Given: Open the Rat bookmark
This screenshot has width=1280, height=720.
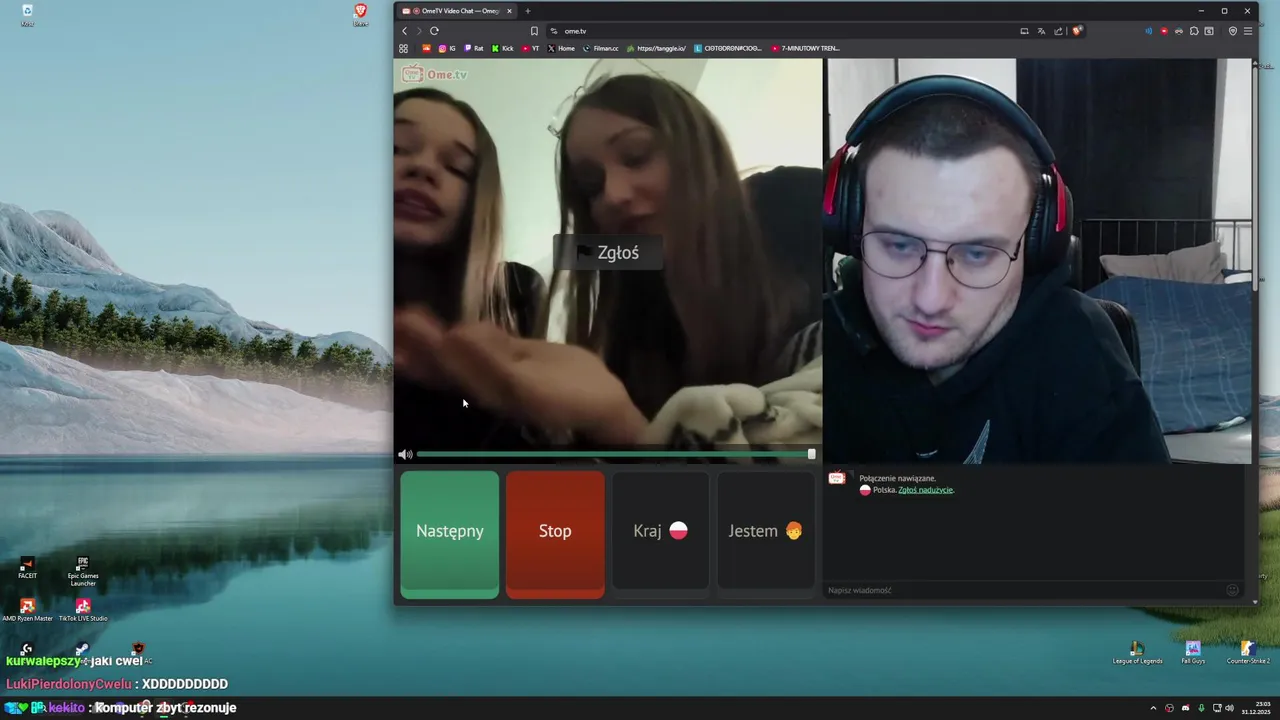Looking at the screenshot, I should (474, 48).
